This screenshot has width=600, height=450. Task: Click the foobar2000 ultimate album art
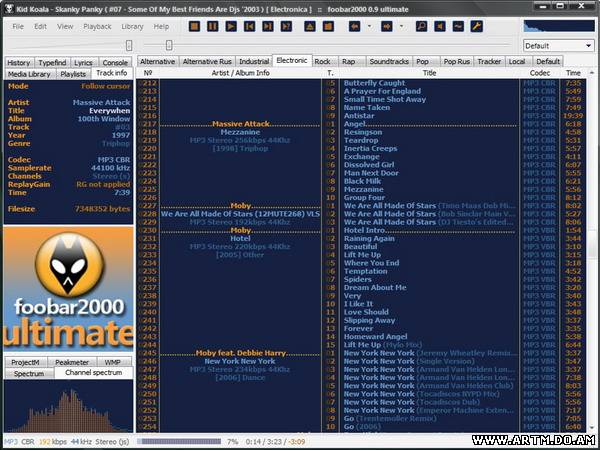tap(69, 289)
